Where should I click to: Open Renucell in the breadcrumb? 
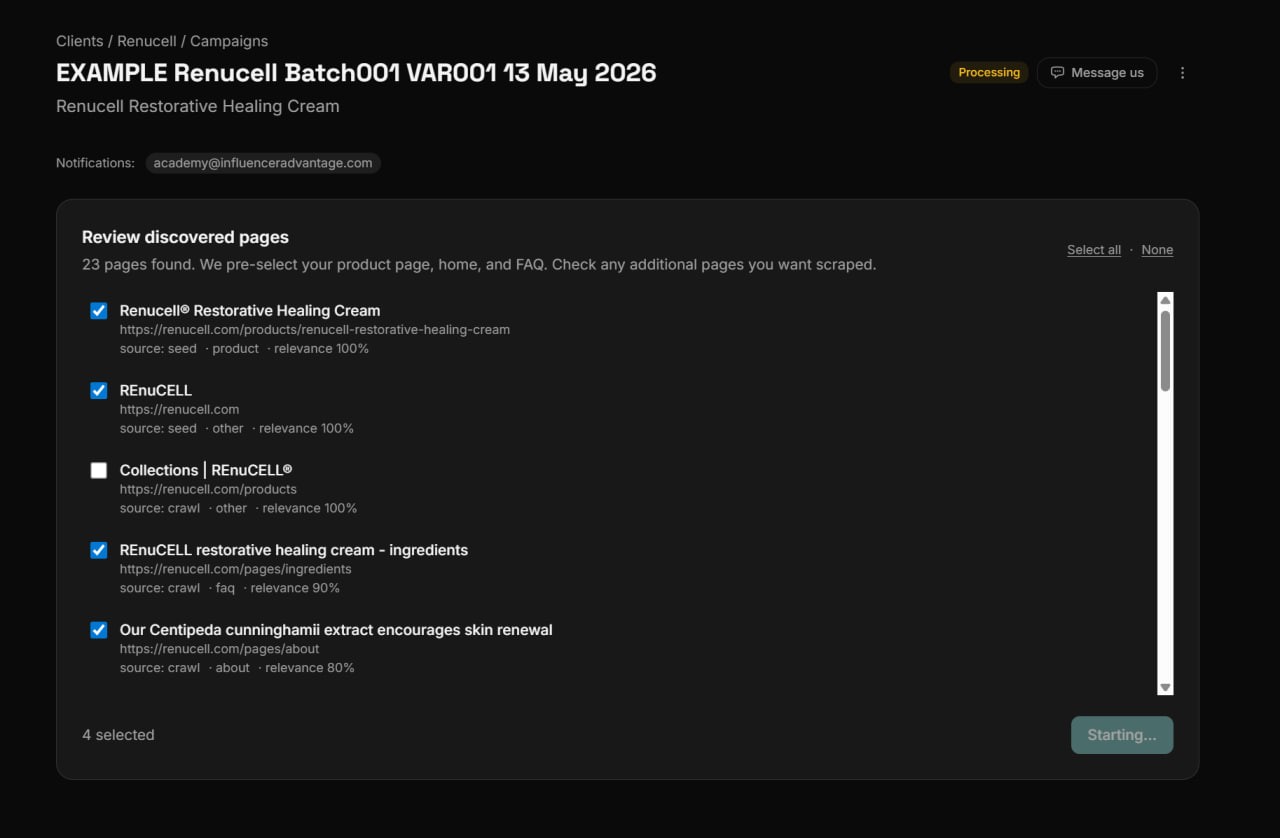coord(147,41)
